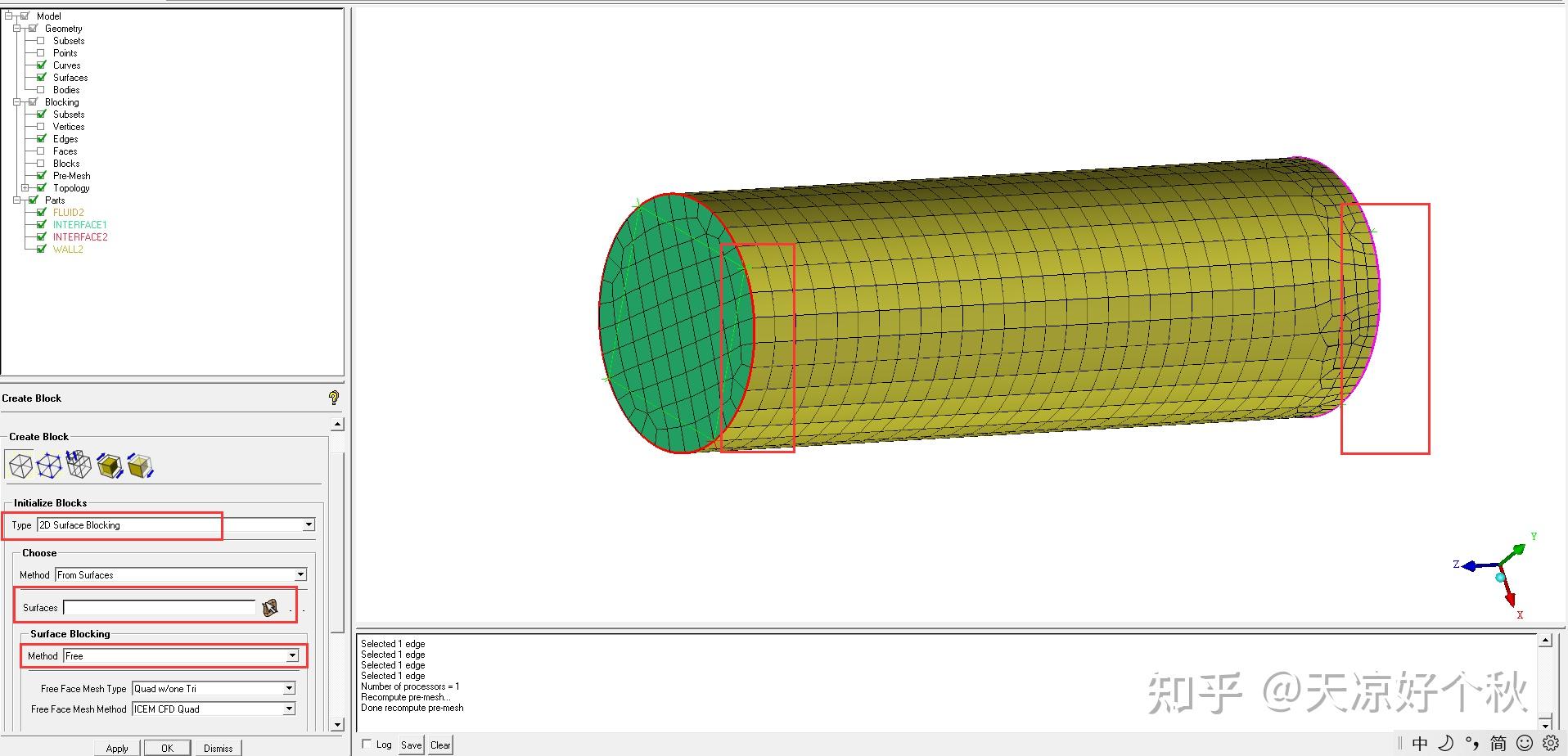The width and height of the screenshot is (1568, 756).
Task: Switch IME simplified 简 character icon
Action: [x=1498, y=743]
